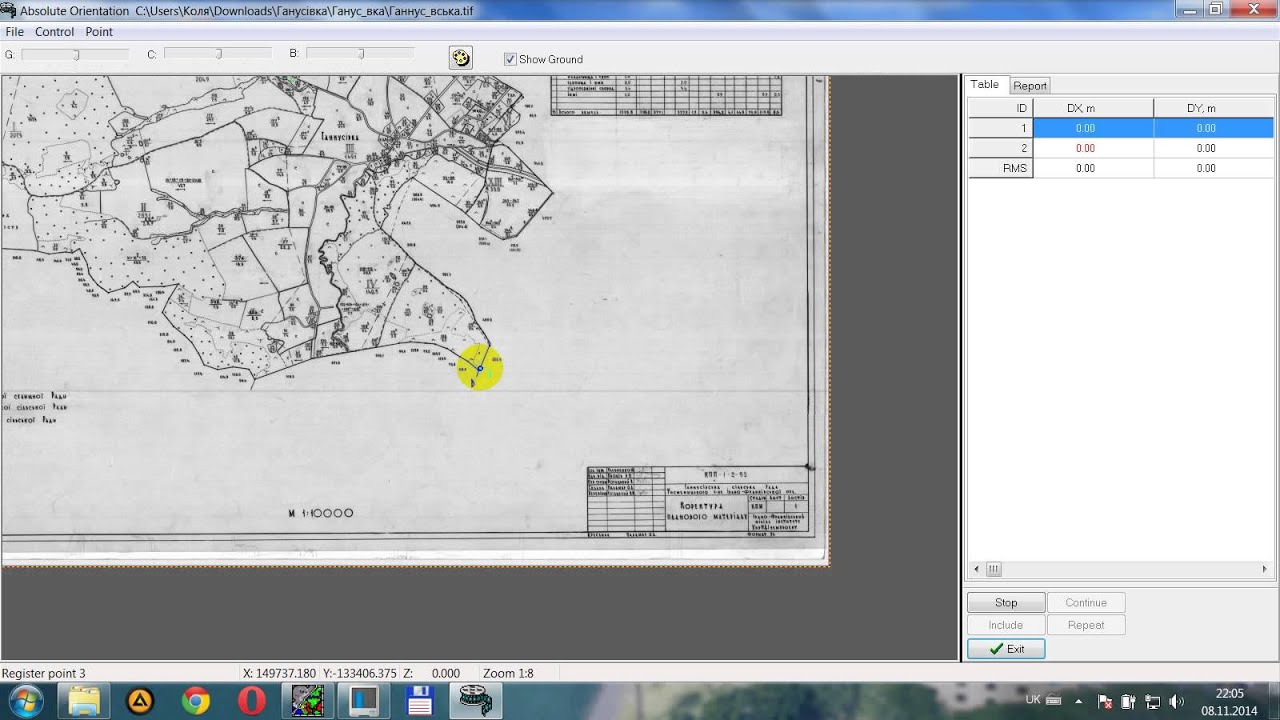The image size is (1280, 720).
Task: Show hidden system tray icons
Action: click(x=1078, y=702)
